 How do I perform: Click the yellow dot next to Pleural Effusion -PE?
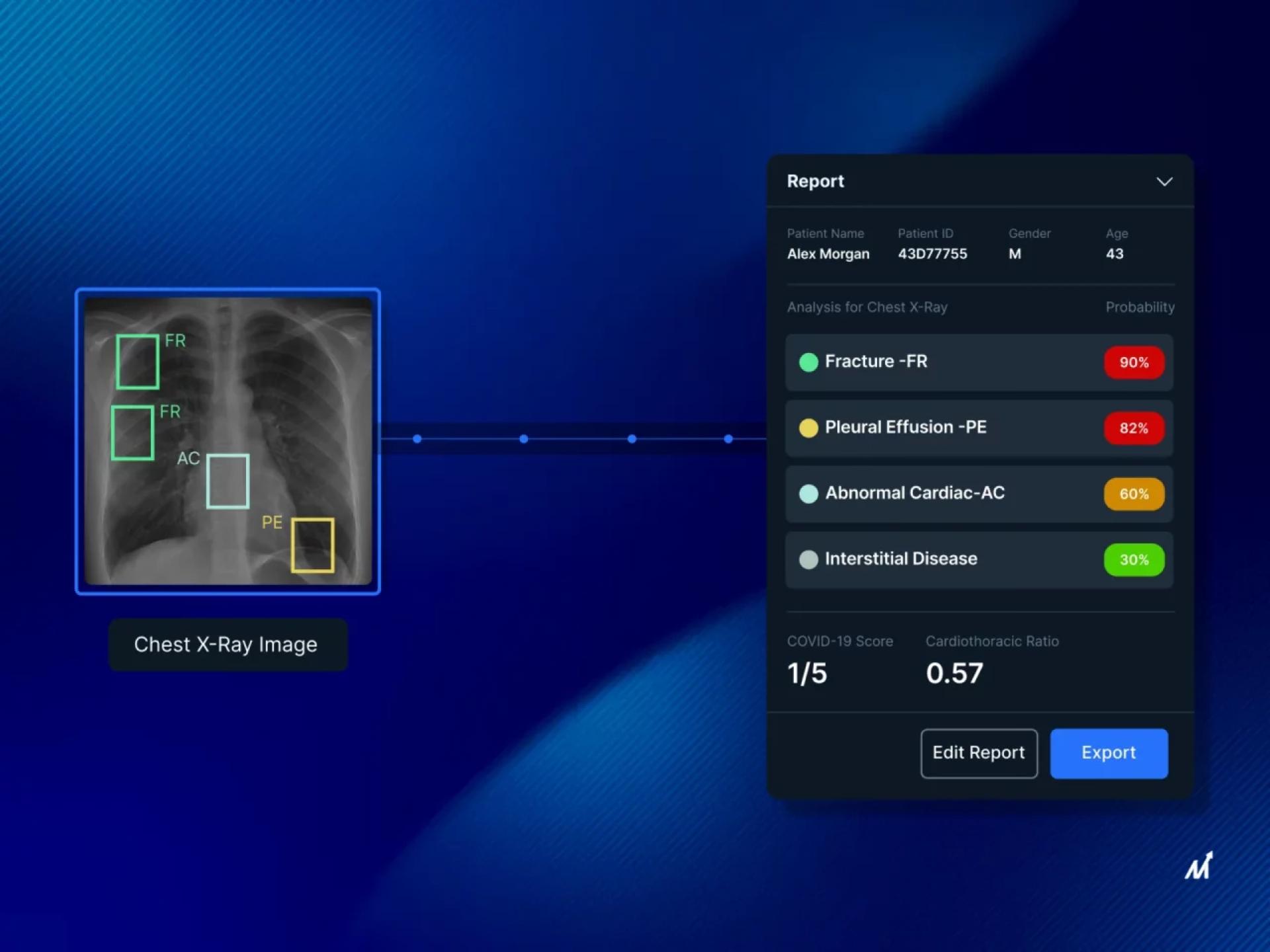[809, 428]
